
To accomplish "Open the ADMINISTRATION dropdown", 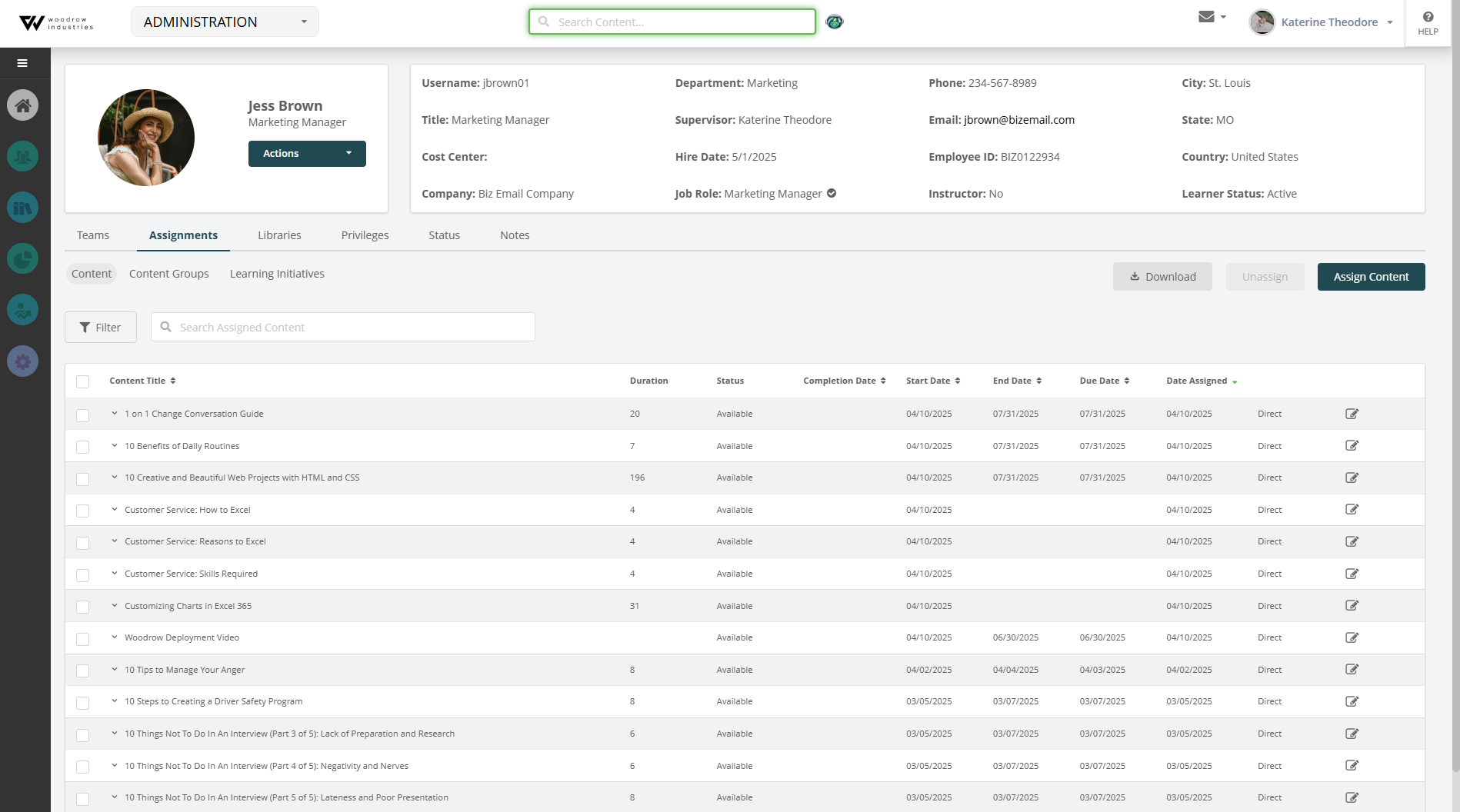I will click(x=224, y=22).
